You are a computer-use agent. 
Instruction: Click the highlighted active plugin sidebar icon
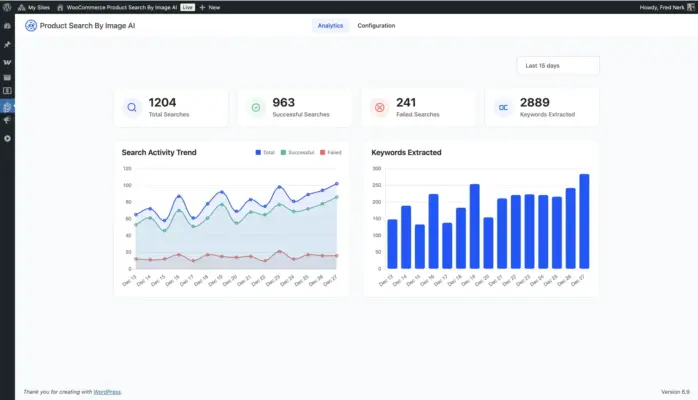click(7, 107)
